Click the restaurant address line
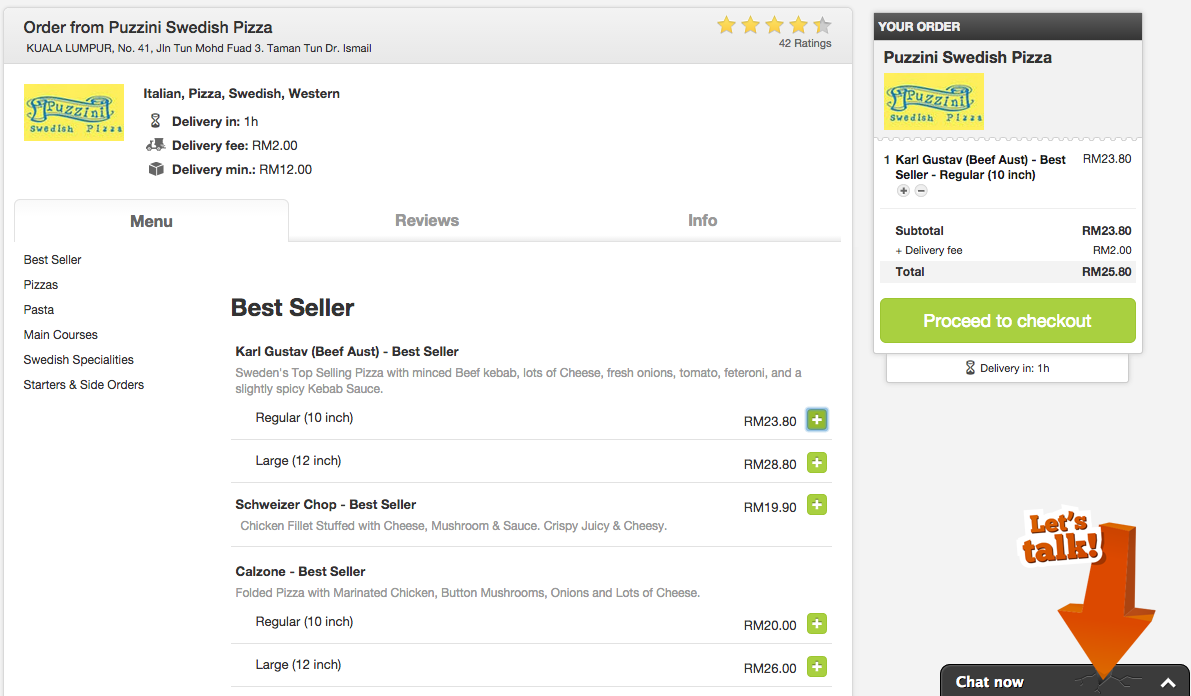This screenshot has width=1191, height=696. coord(199,49)
